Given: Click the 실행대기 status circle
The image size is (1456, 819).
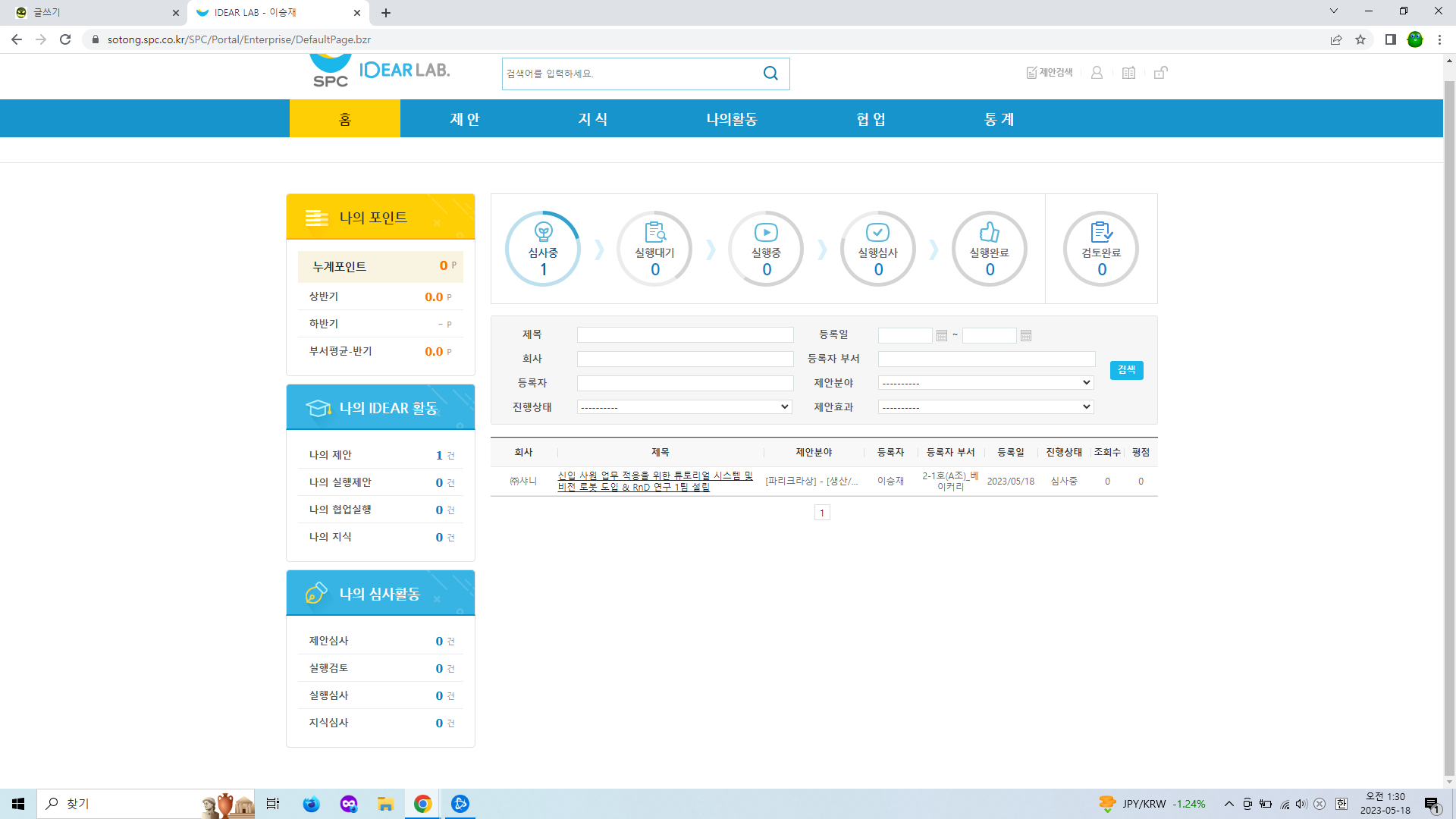Looking at the screenshot, I should tap(654, 249).
